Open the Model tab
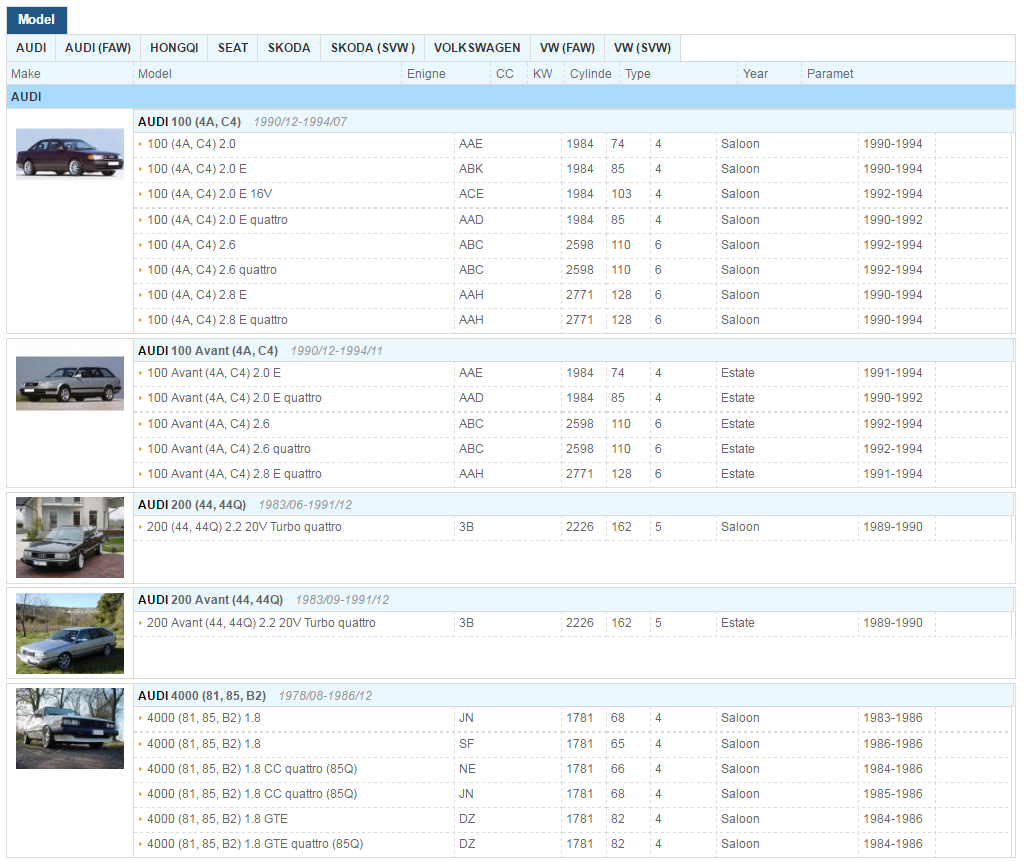 pyautogui.click(x=37, y=20)
